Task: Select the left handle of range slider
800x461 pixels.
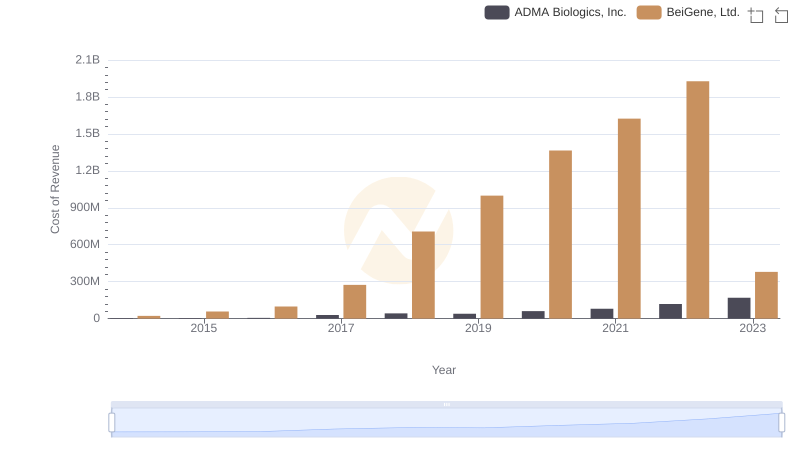Action: point(112,423)
